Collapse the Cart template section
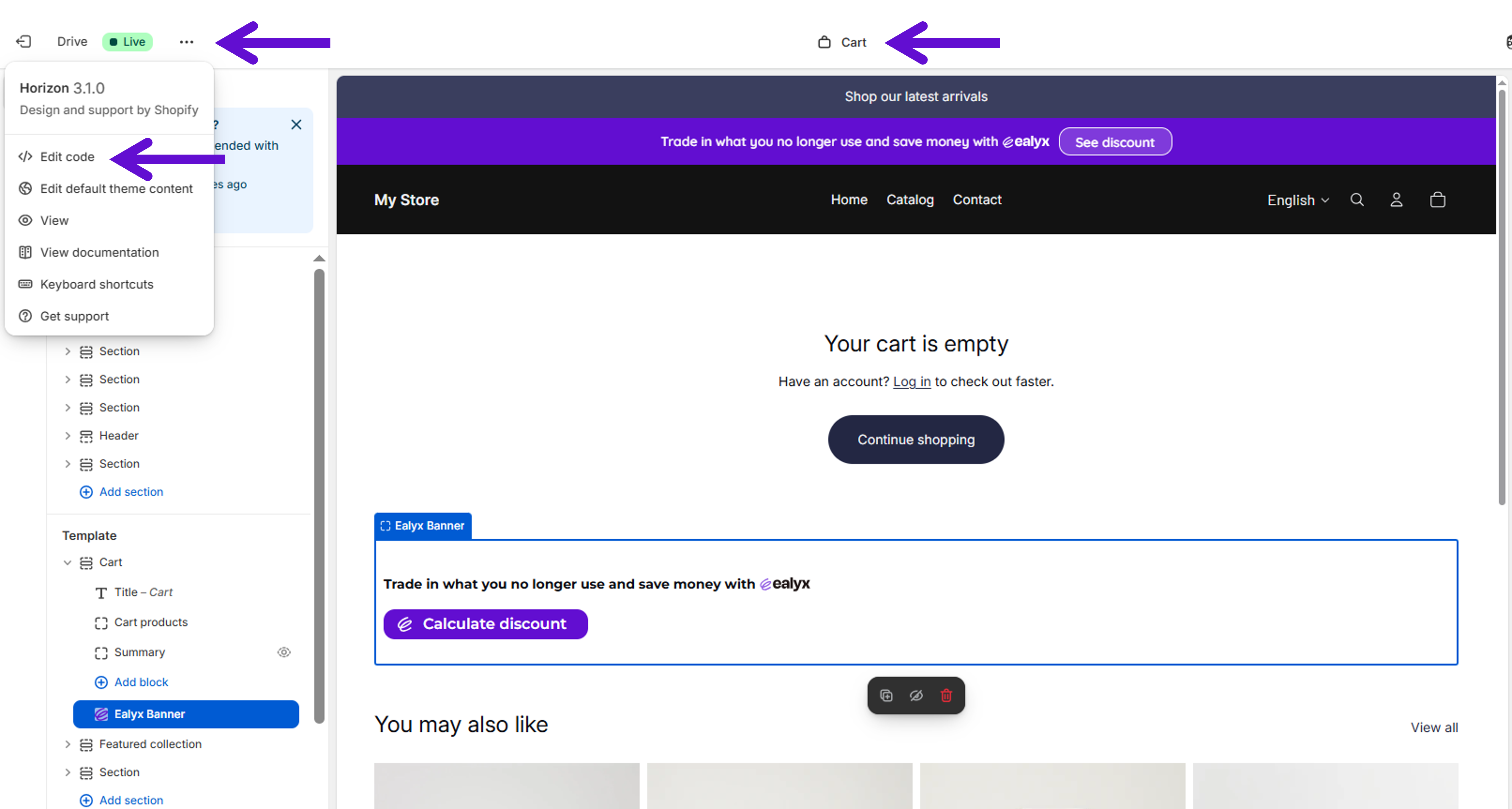Viewport: 1512px width, 809px height. tap(67, 563)
